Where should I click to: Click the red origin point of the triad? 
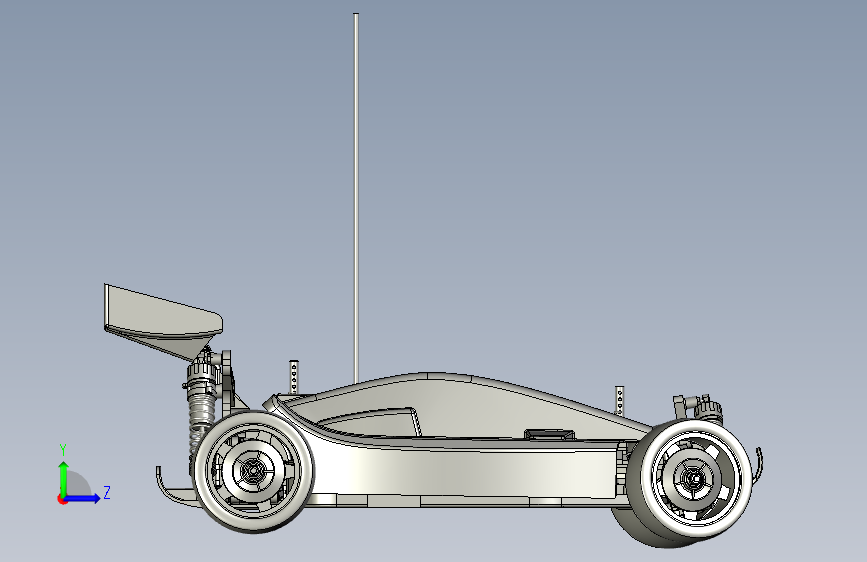[62, 499]
